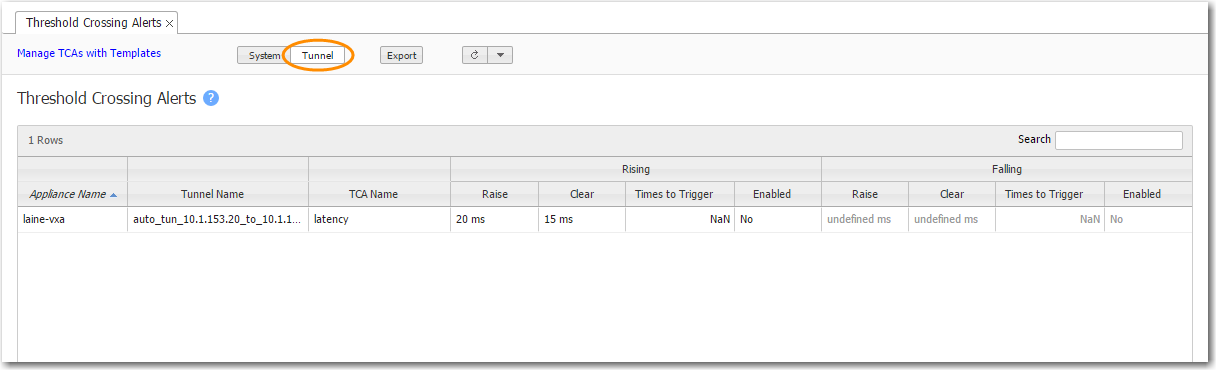Image resolution: width=1216 pixels, height=370 pixels.
Task: Sort by Appliance Name column
Action: coord(73,194)
